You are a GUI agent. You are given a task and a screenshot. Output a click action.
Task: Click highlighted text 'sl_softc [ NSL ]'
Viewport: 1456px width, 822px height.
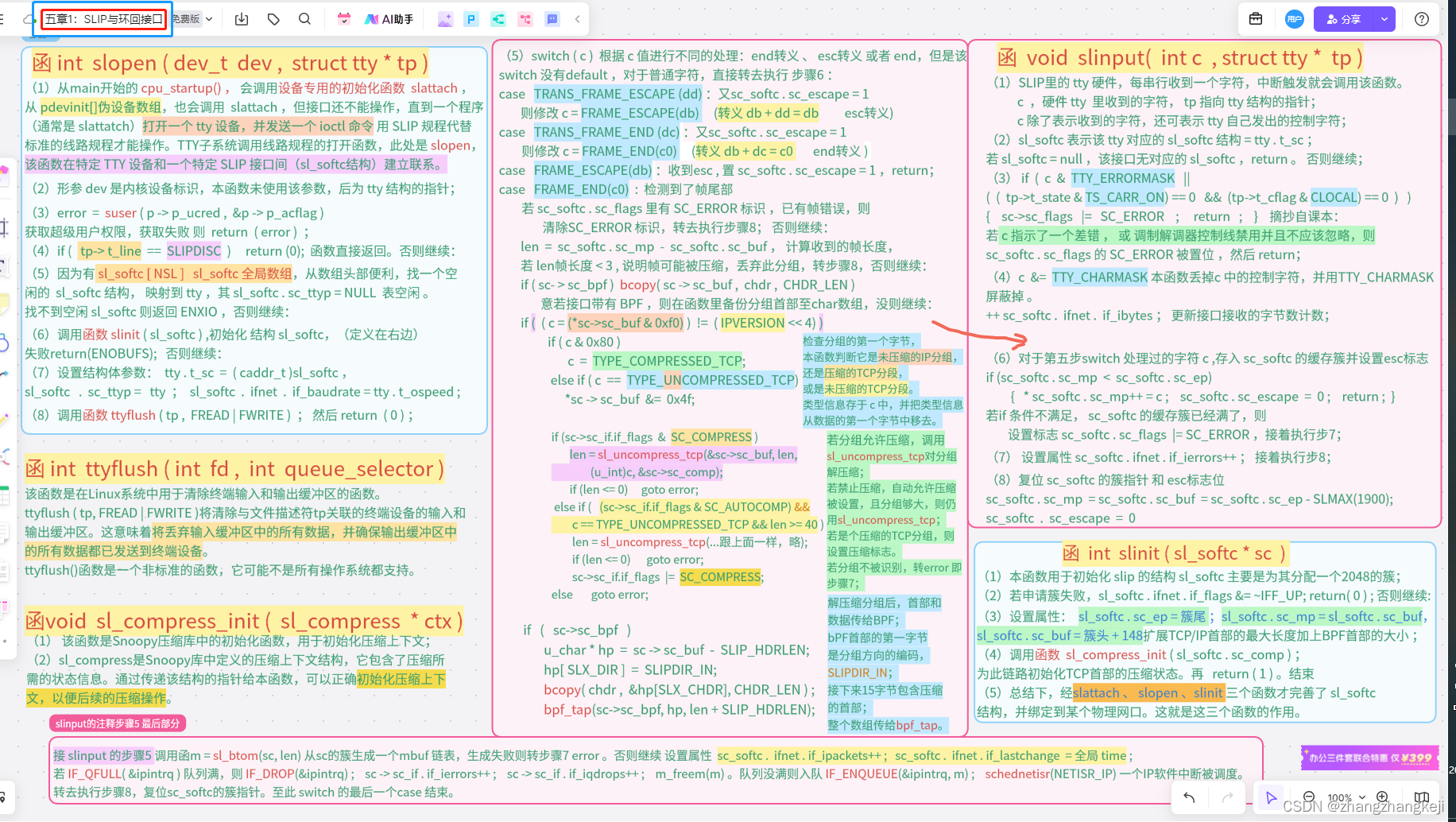141,273
